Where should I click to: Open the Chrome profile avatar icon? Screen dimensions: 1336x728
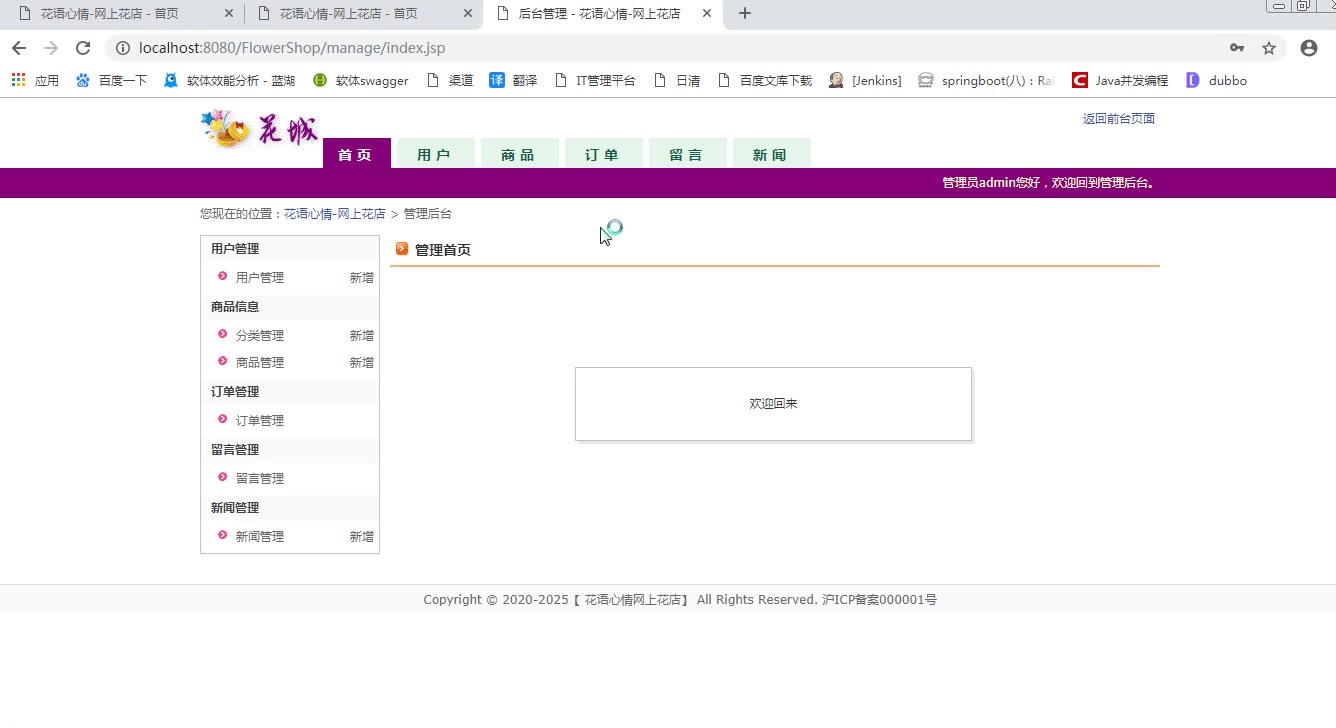coord(1308,48)
